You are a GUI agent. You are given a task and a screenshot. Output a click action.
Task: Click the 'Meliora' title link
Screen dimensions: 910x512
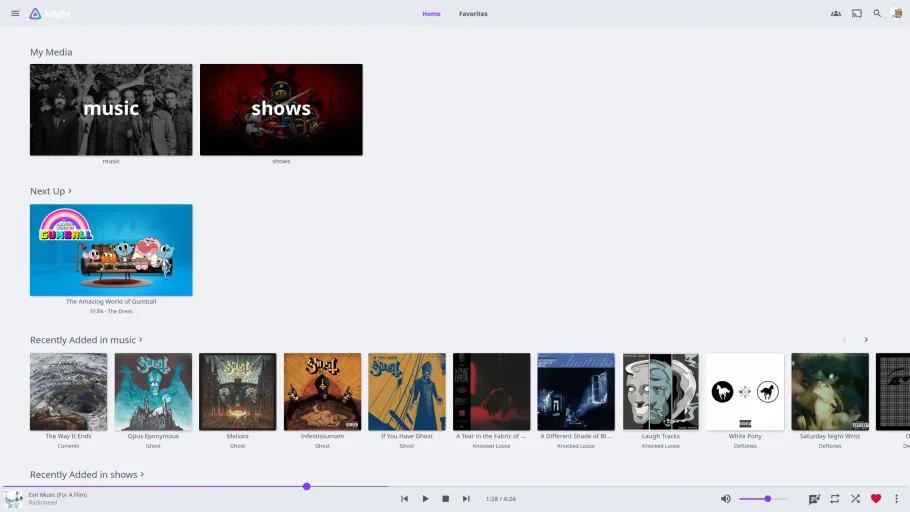point(237,436)
